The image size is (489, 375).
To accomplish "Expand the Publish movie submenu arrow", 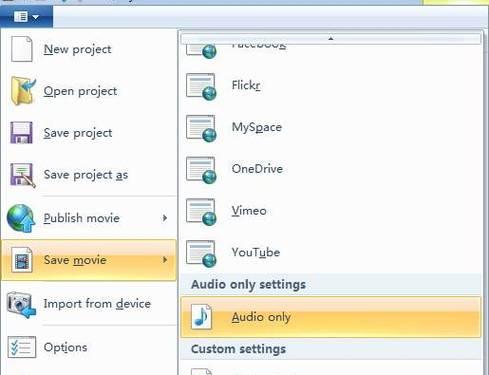I will pyautogui.click(x=165, y=218).
